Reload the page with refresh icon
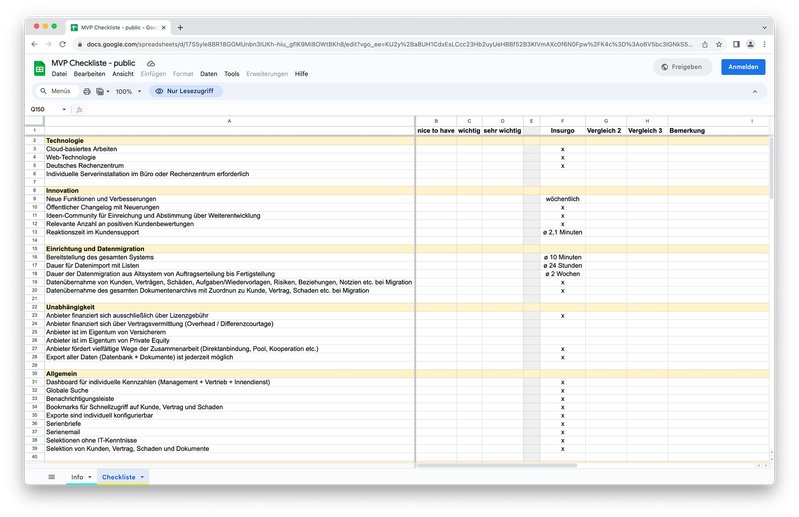The width and height of the screenshot is (799, 517). click(x=63, y=44)
